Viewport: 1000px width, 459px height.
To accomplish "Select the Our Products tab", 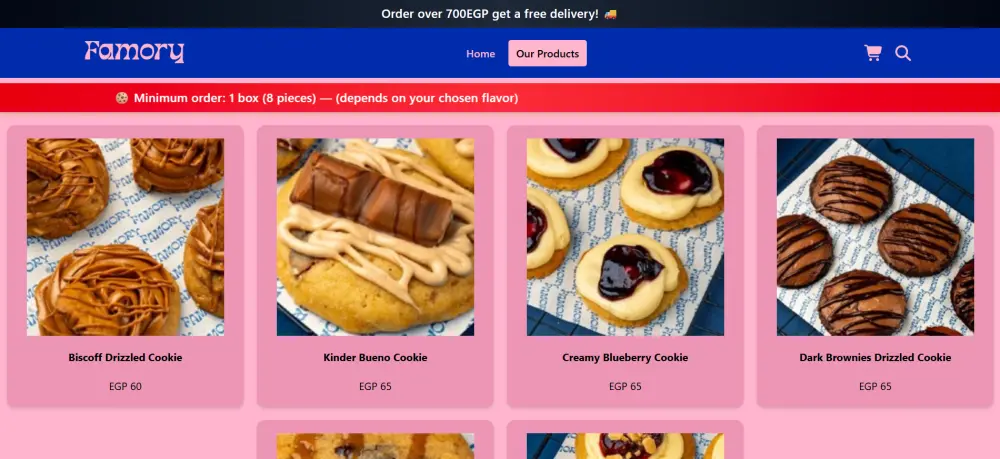I will (547, 54).
